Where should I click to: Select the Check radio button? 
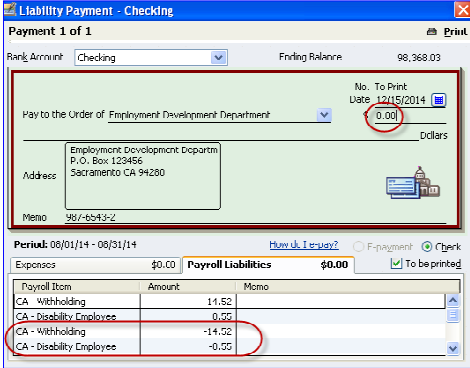click(x=427, y=247)
